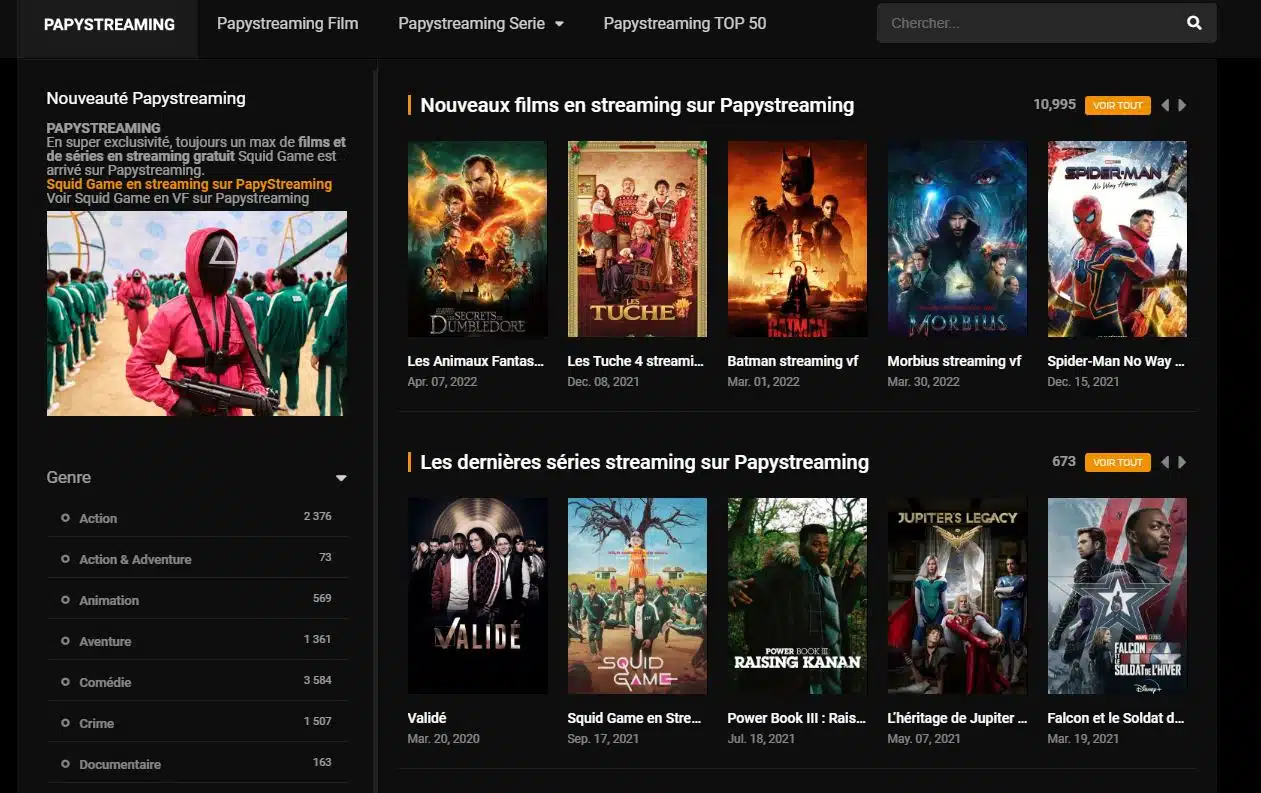This screenshot has height=793, width=1261.
Task: Click the bullet icon beside Animation genre
Action: click(65, 600)
